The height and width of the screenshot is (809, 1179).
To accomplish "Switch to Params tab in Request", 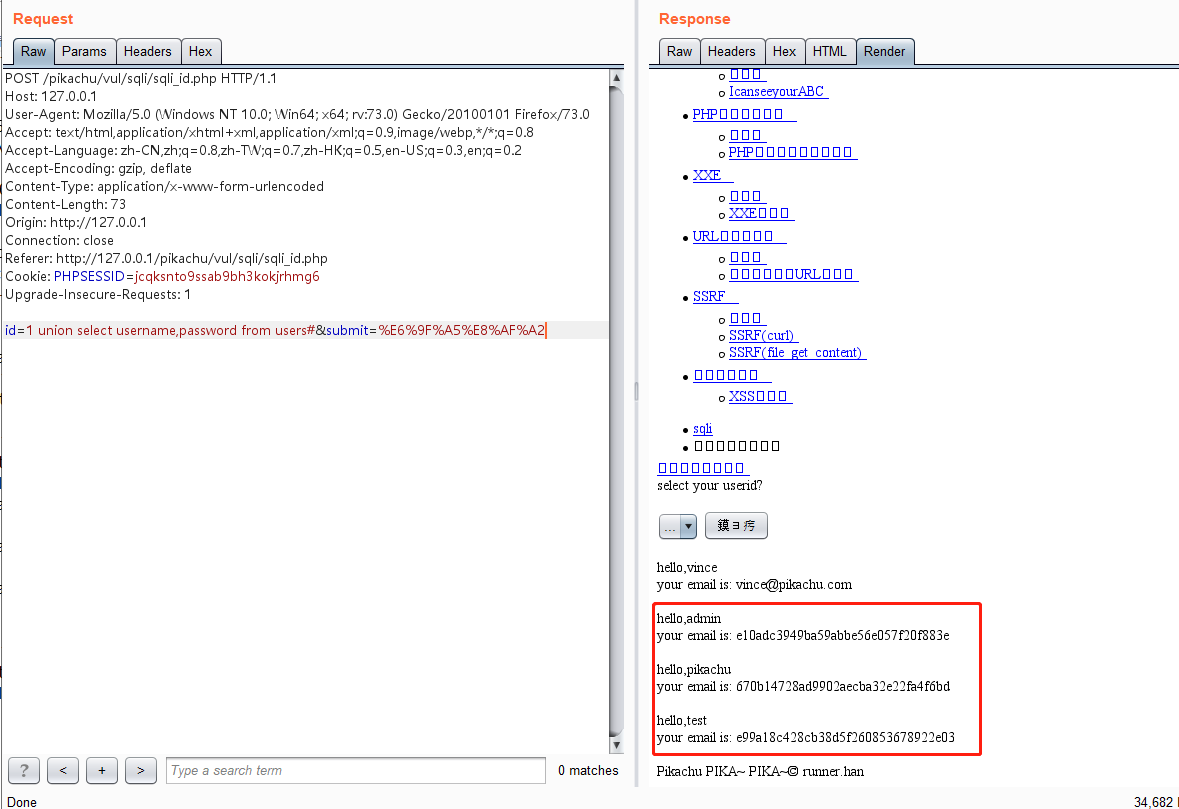I will coord(84,51).
